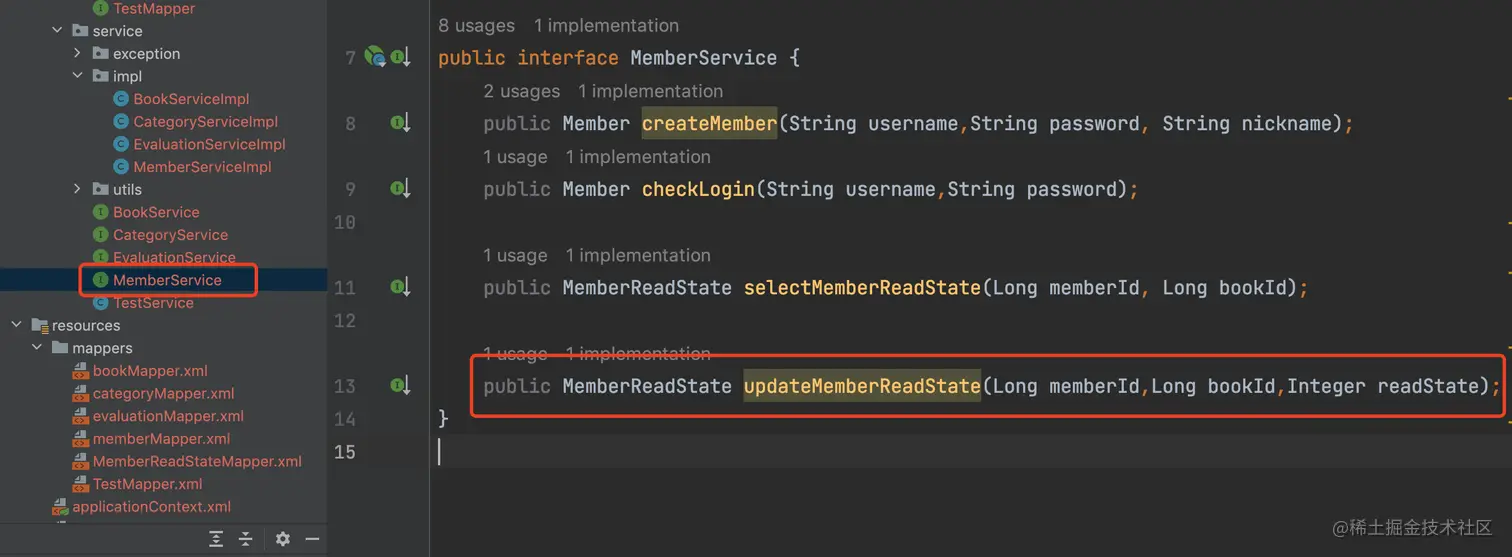
Task: Click the '2 usages' code lens
Action: (522, 91)
